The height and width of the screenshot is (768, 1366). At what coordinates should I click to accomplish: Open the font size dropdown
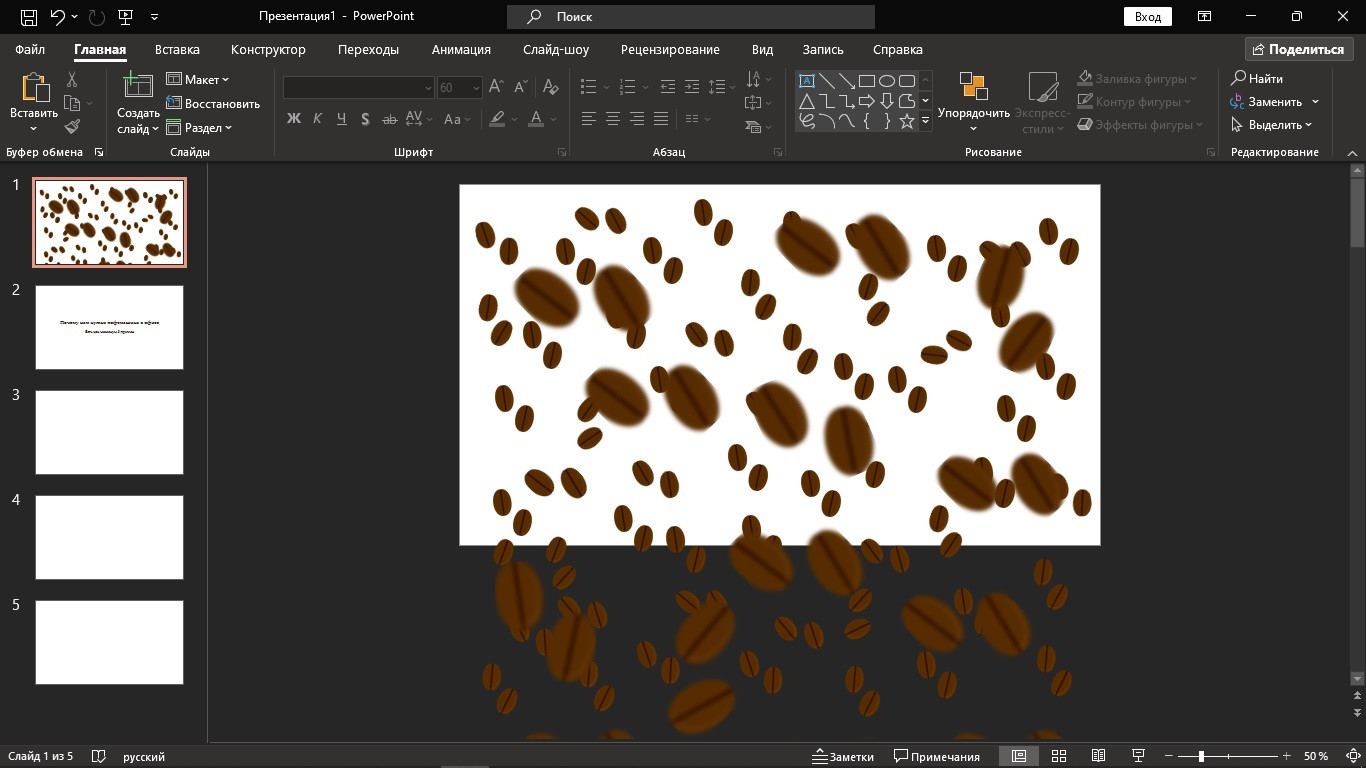pyautogui.click(x=474, y=88)
